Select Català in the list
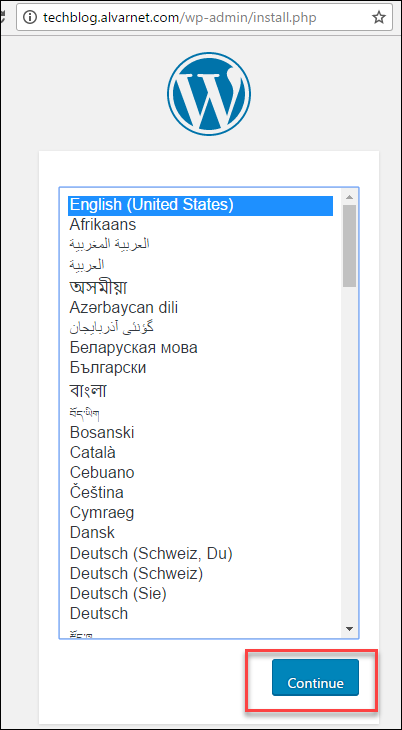The height and width of the screenshot is (730, 402). coord(201,453)
